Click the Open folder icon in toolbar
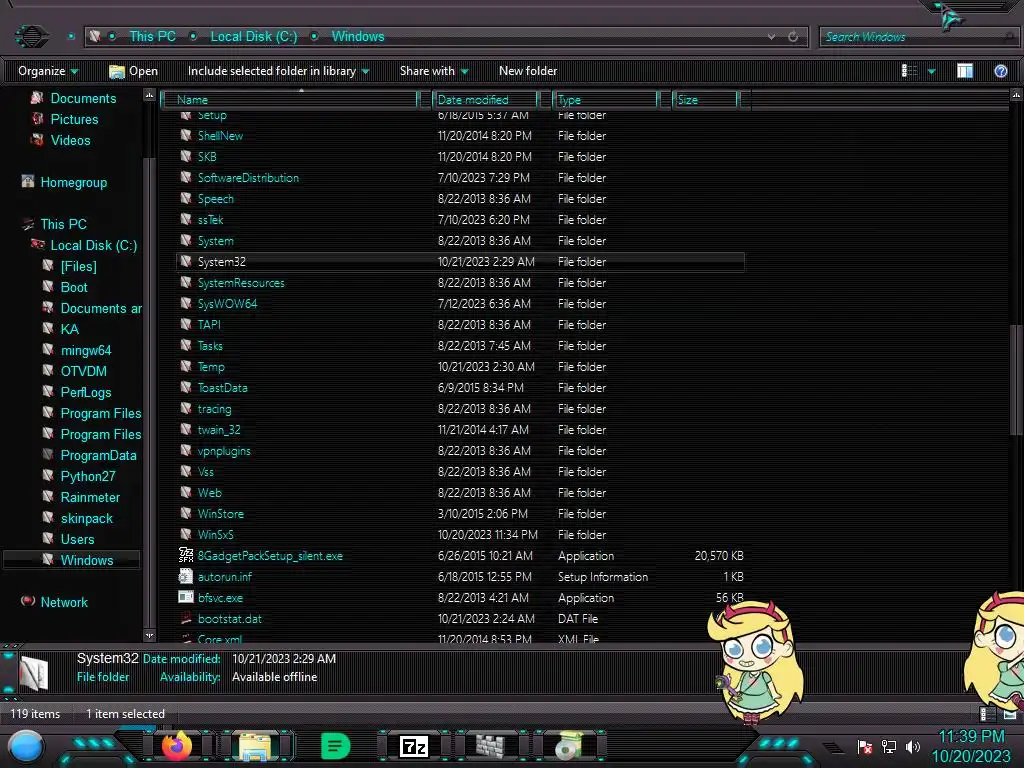 117,71
